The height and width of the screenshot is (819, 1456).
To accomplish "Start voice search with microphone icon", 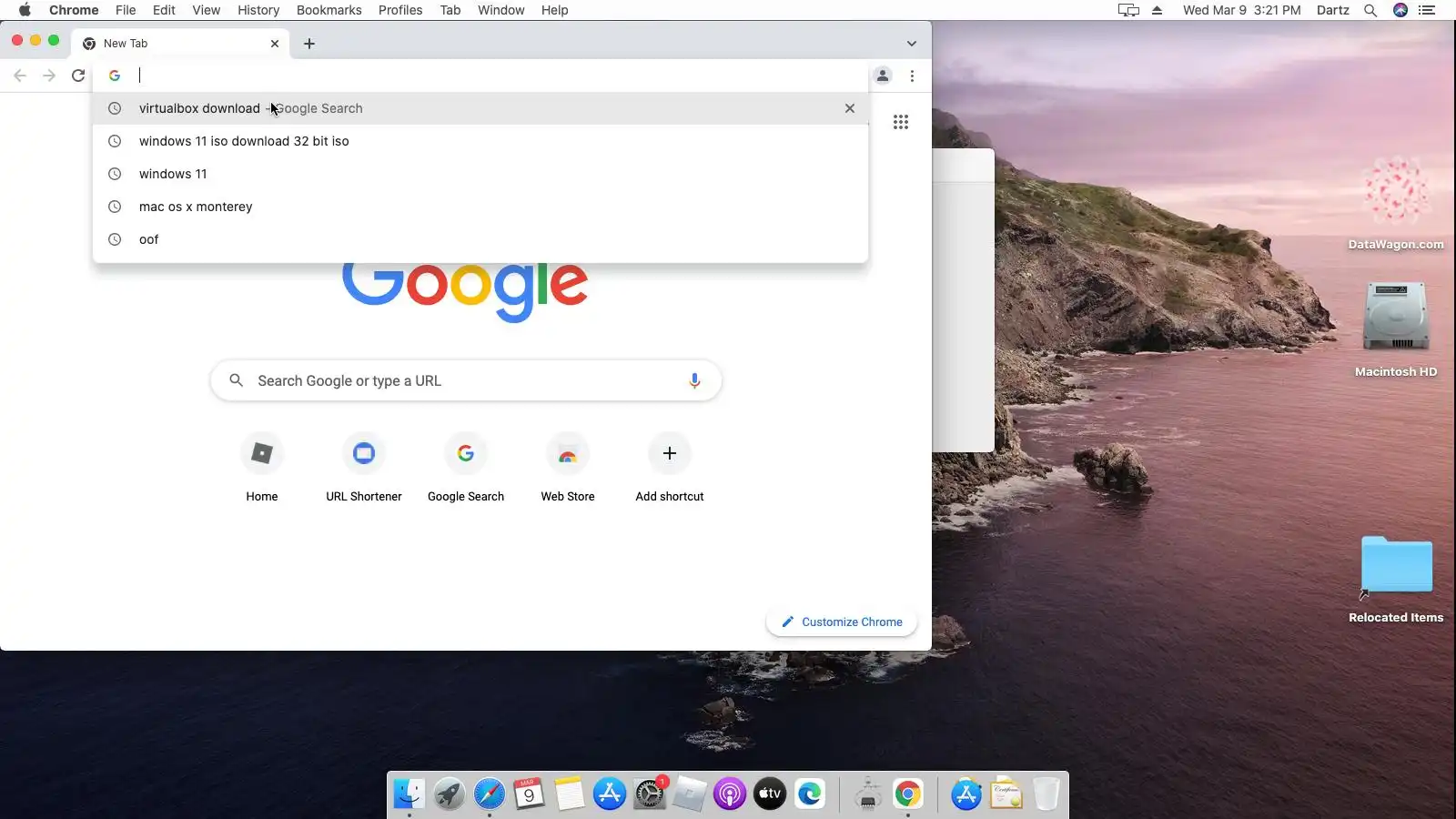I will tap(694, 380).
